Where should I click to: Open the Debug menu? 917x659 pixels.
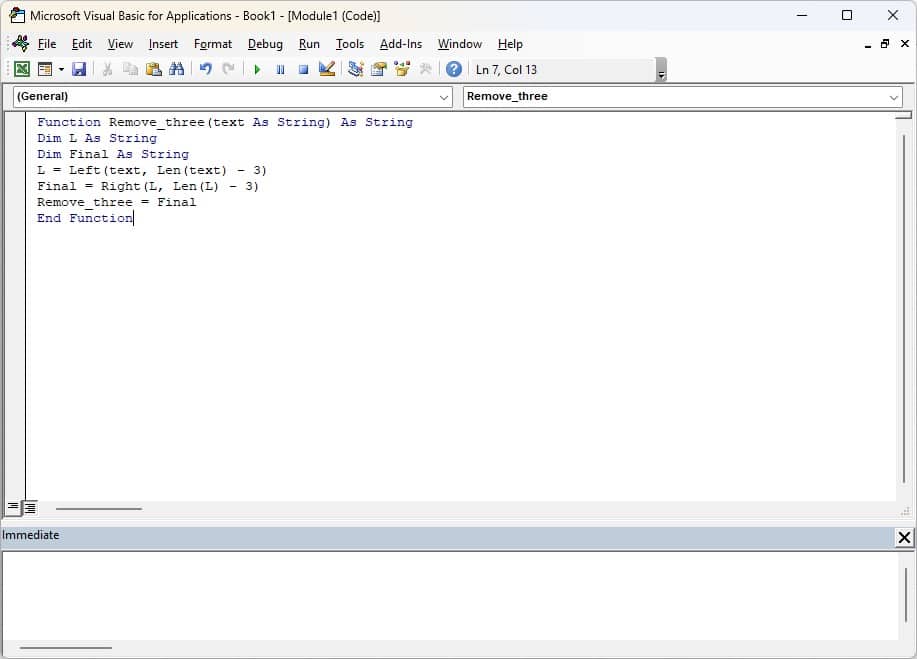click(264, 43)
